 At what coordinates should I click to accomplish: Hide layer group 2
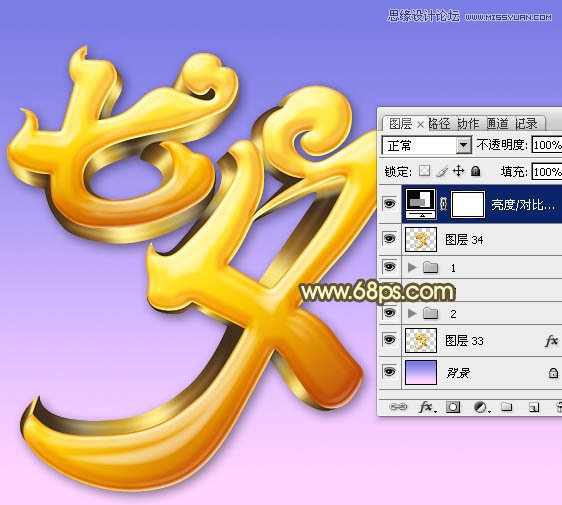[x=390, y=313]
